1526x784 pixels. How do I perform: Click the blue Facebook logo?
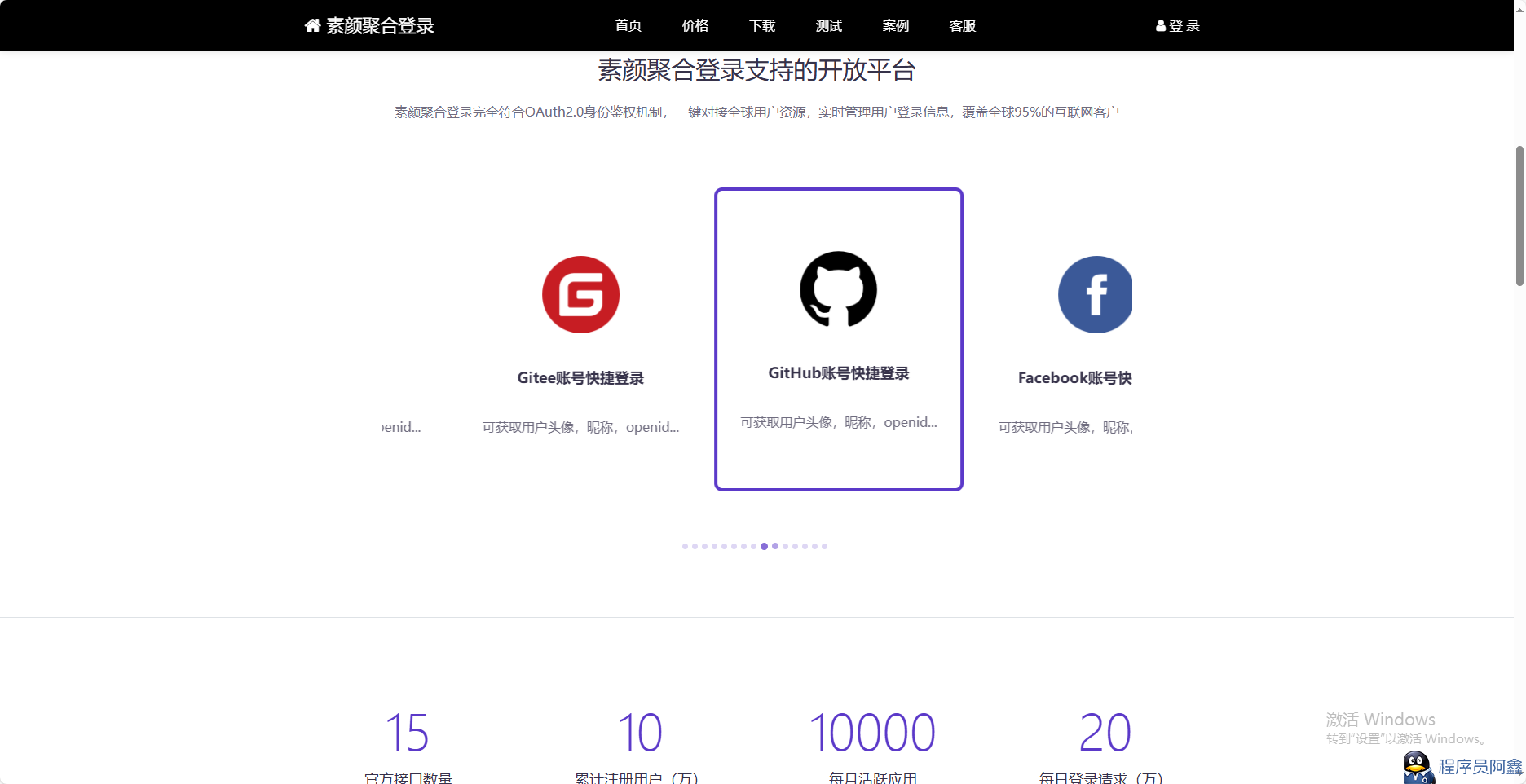pos(1095,294)
